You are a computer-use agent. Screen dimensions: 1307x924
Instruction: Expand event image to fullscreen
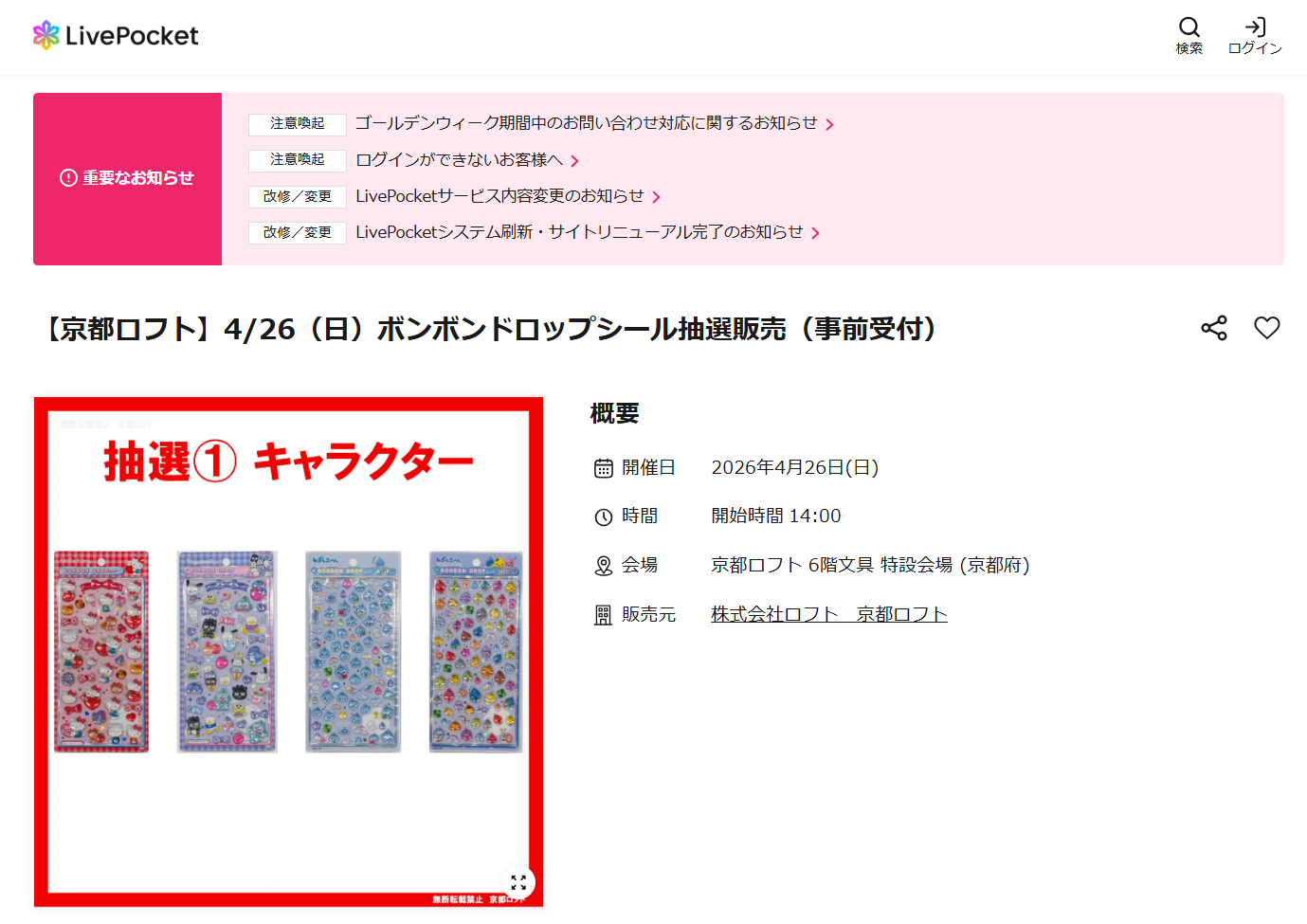click(518, 882)
